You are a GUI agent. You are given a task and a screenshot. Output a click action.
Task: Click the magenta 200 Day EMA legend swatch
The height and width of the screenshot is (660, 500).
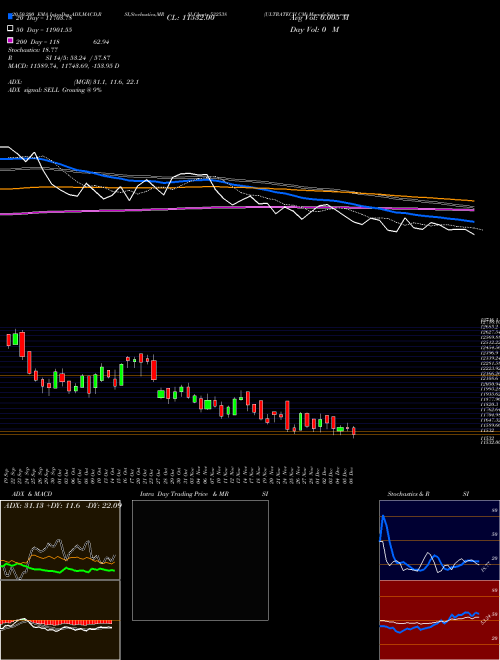(10, 40)
